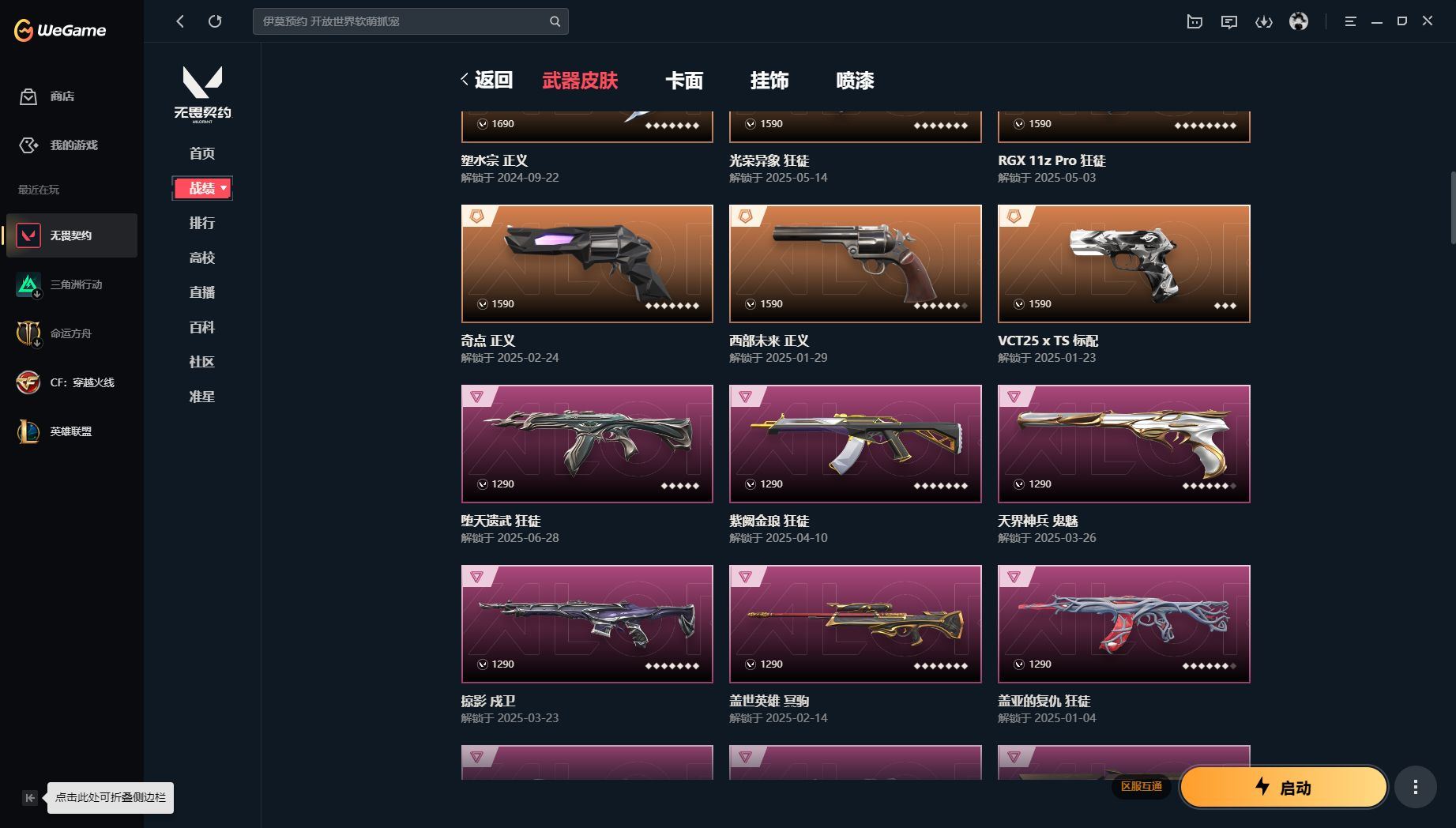Screen dimensions: 1456x828
Task: Collapse the sidebar with bottom-left toggle
Action: pyautogui.click(x=29, y=798)
